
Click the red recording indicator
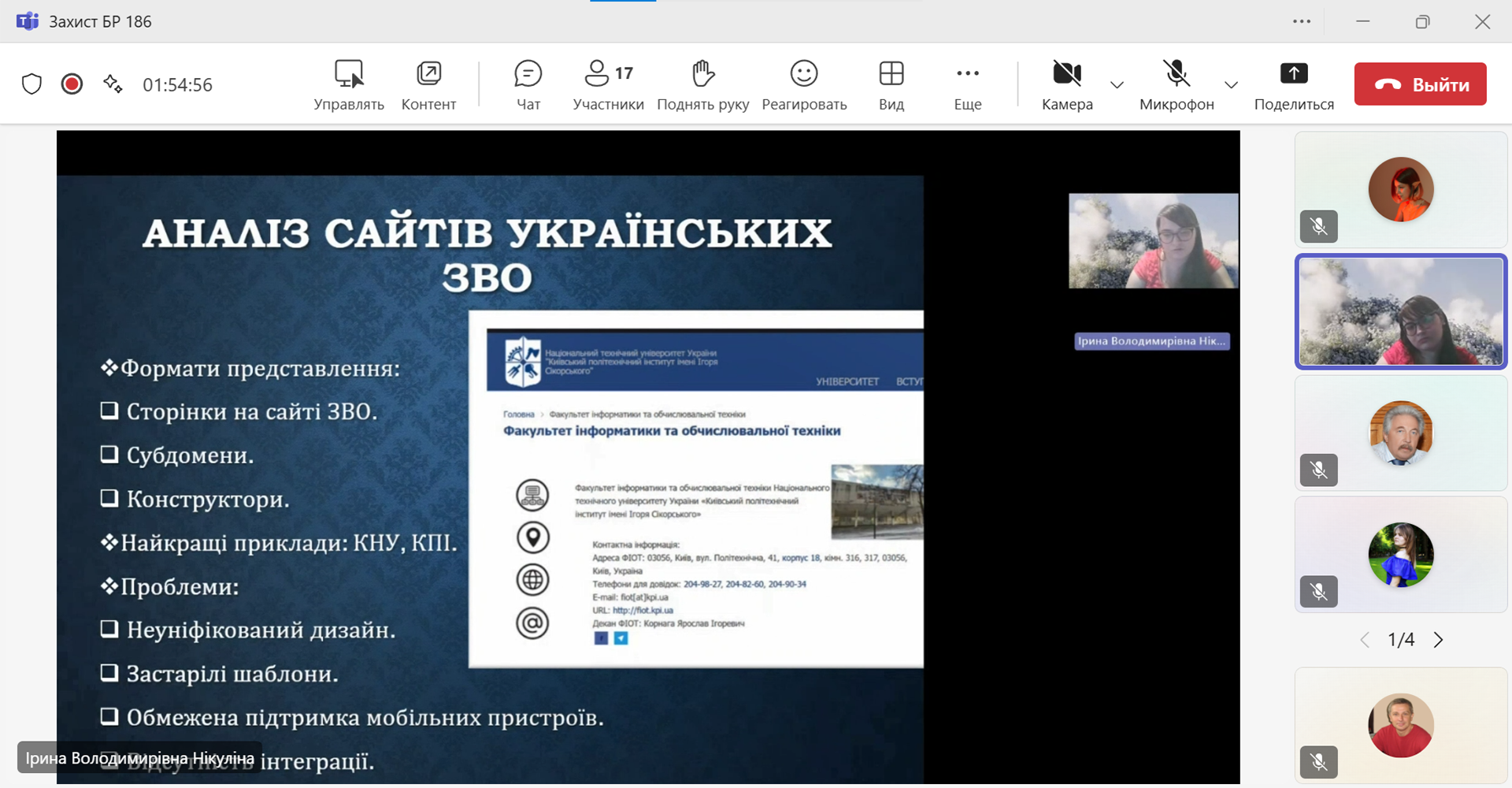point(72,84)
